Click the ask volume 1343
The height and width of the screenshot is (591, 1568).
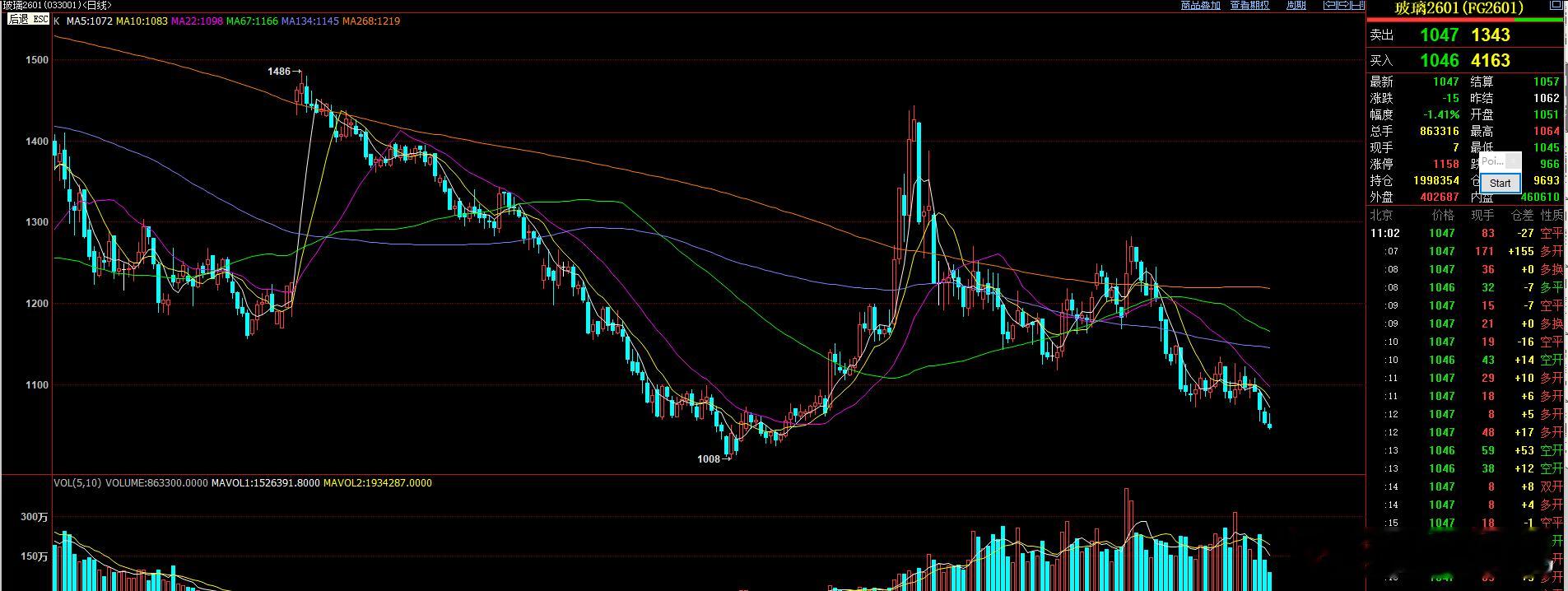[1491, 35]
